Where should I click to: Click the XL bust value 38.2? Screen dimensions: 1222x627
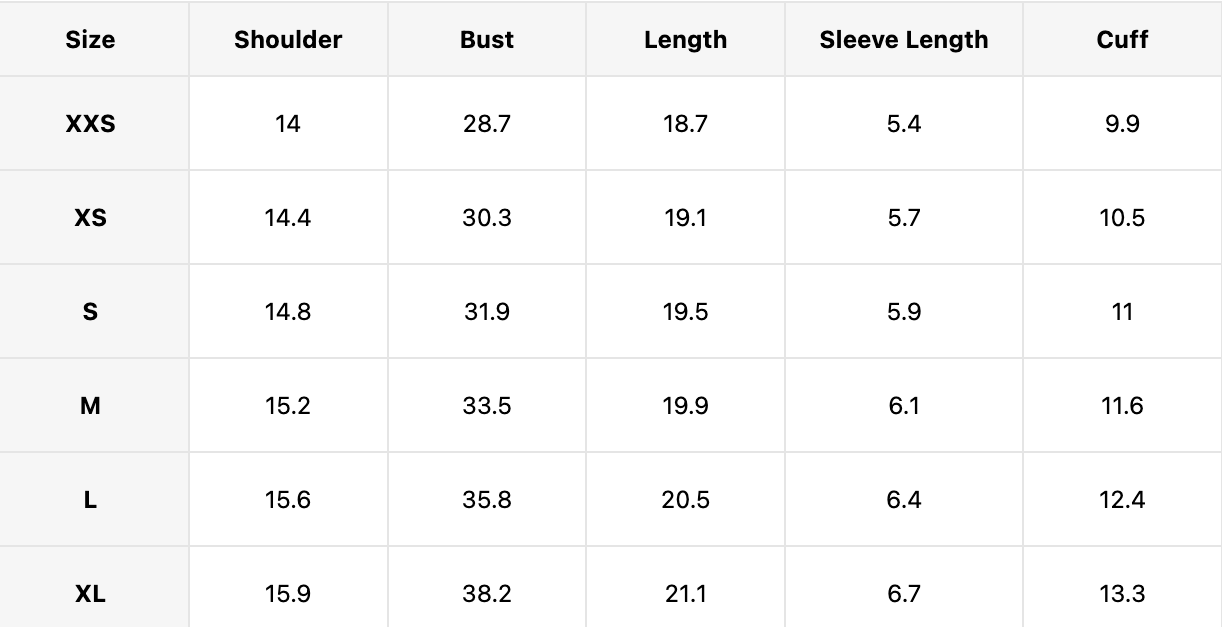coord(487,594)
